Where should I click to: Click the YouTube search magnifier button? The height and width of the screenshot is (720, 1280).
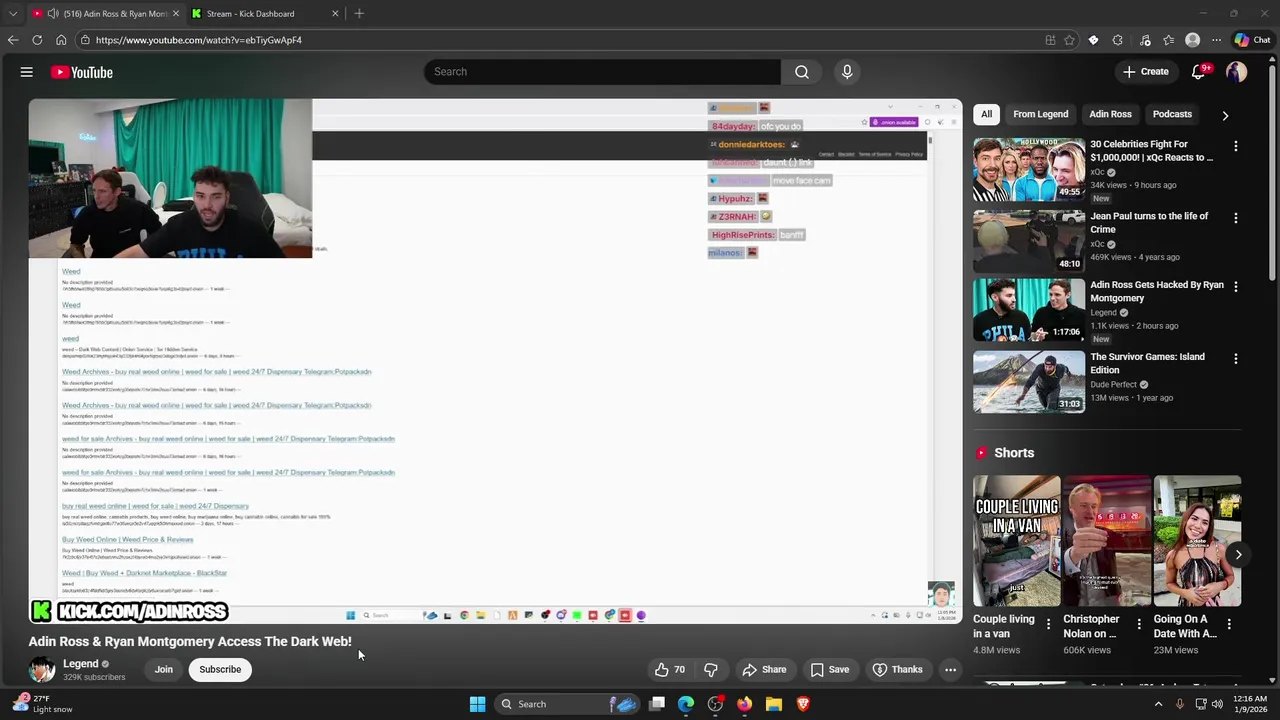click(x=801, y=72)
